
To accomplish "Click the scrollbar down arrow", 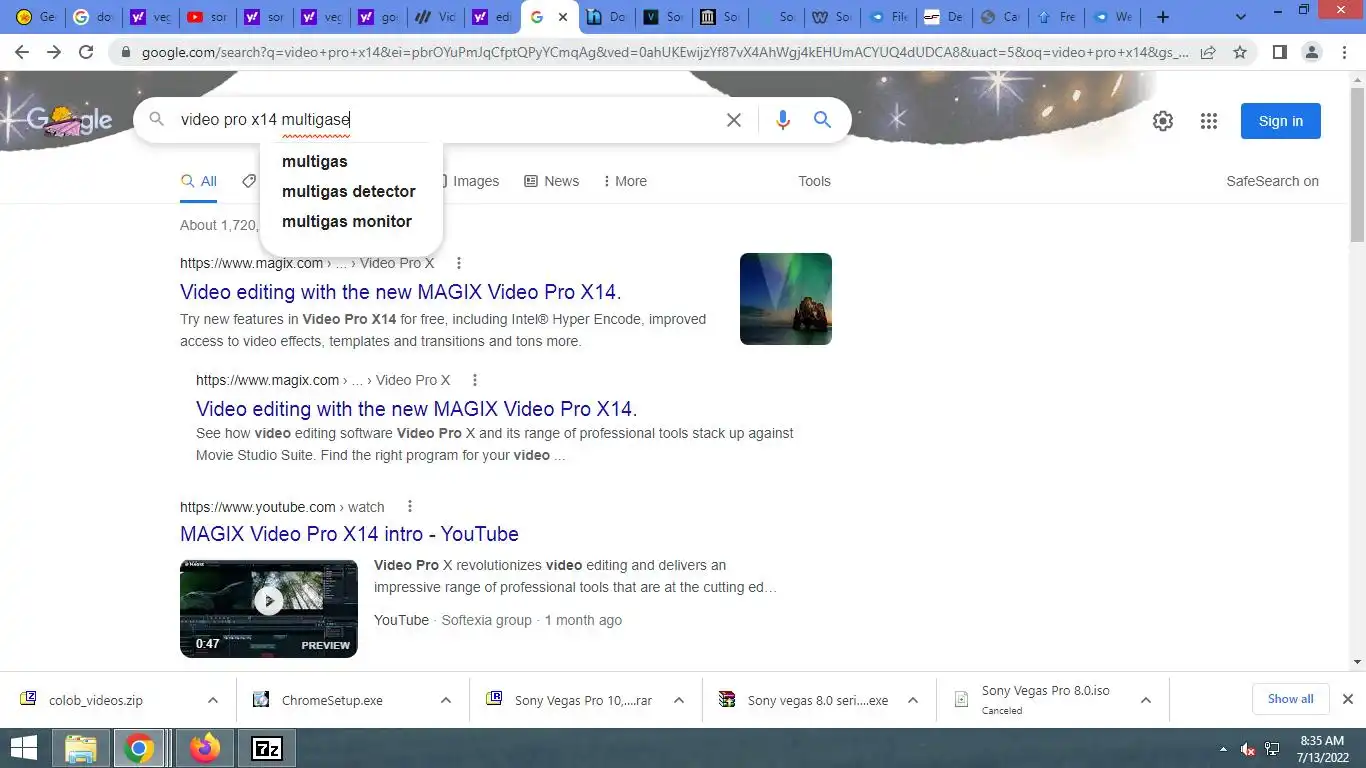I will tap(1357, 662).
